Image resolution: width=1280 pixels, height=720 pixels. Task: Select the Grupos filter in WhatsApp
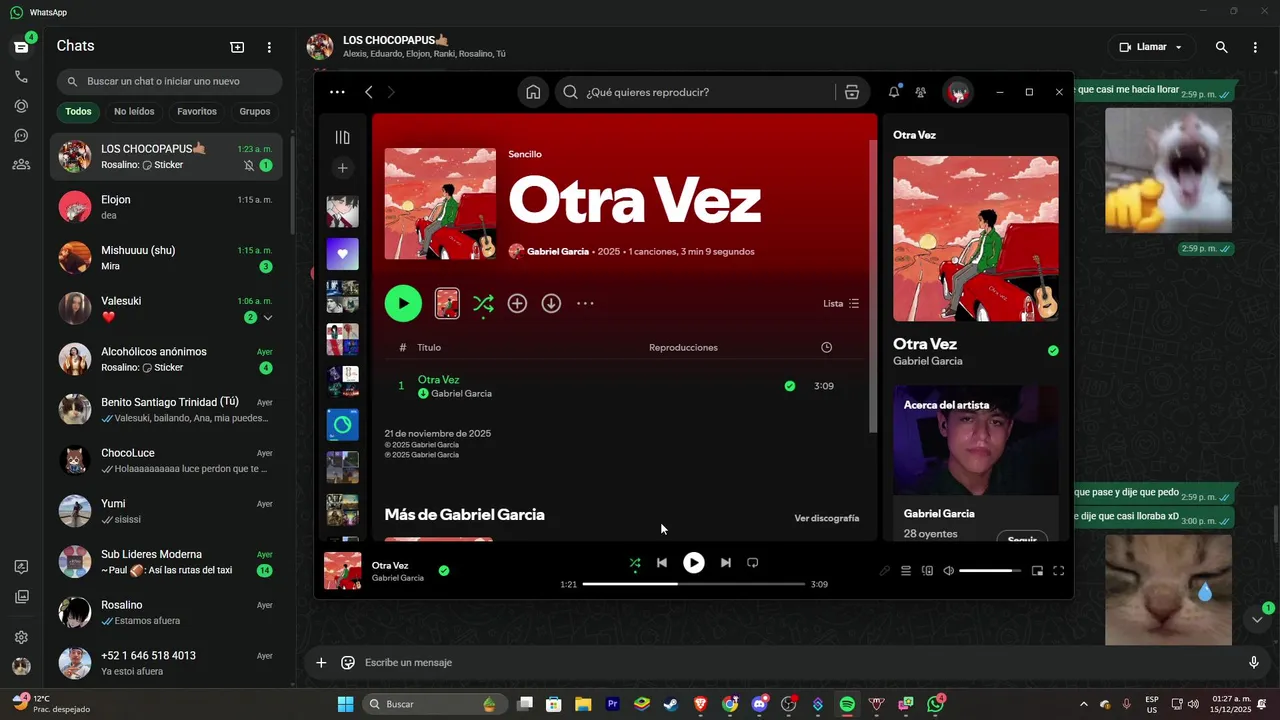coord(255,112)
